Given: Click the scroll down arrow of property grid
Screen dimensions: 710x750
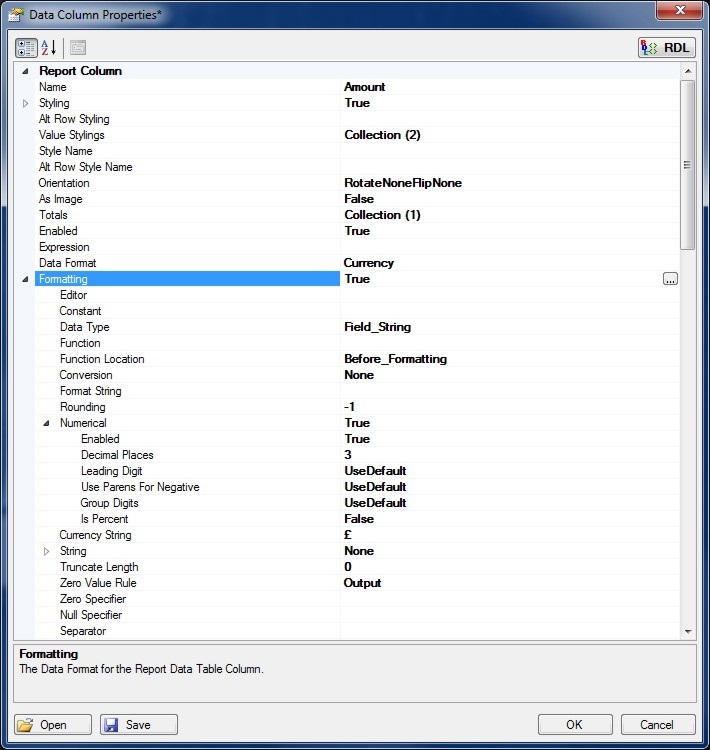Looking at the screenshot, I should (x=687, y=632).
